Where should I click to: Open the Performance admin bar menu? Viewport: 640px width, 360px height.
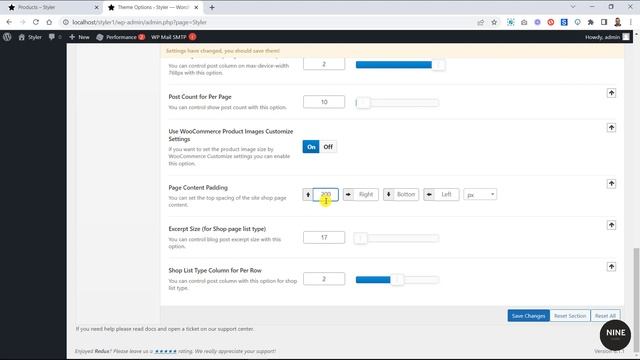pyautogui.click(x=120, y=37)
